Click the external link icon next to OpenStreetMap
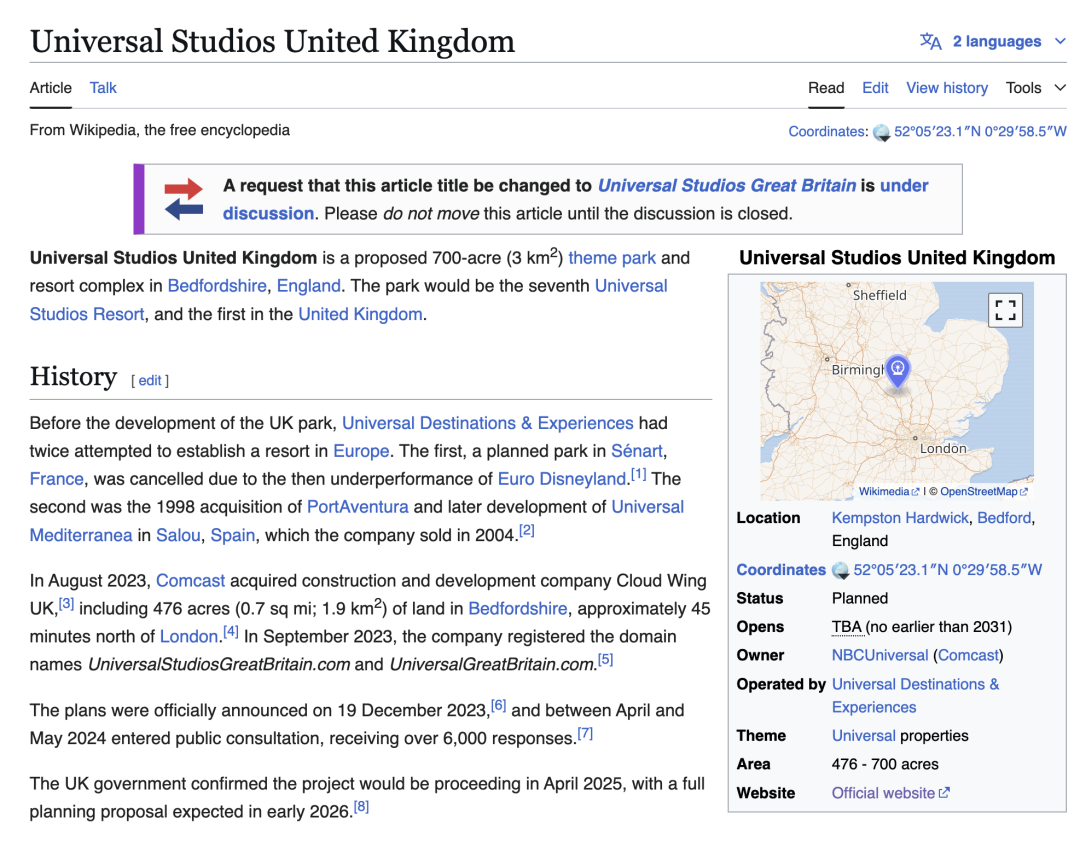 click(x=1024, y=492)
